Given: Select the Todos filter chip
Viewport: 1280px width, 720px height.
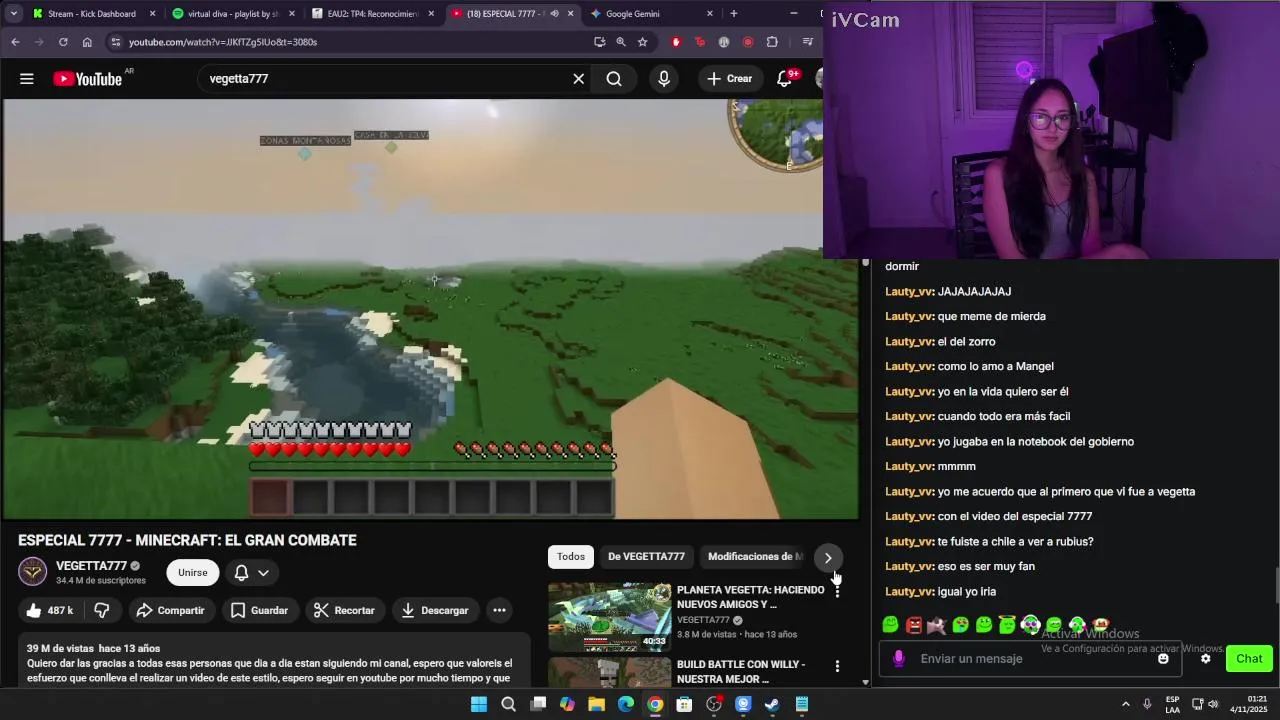Looking at the screenshot, I should point(571,557).
